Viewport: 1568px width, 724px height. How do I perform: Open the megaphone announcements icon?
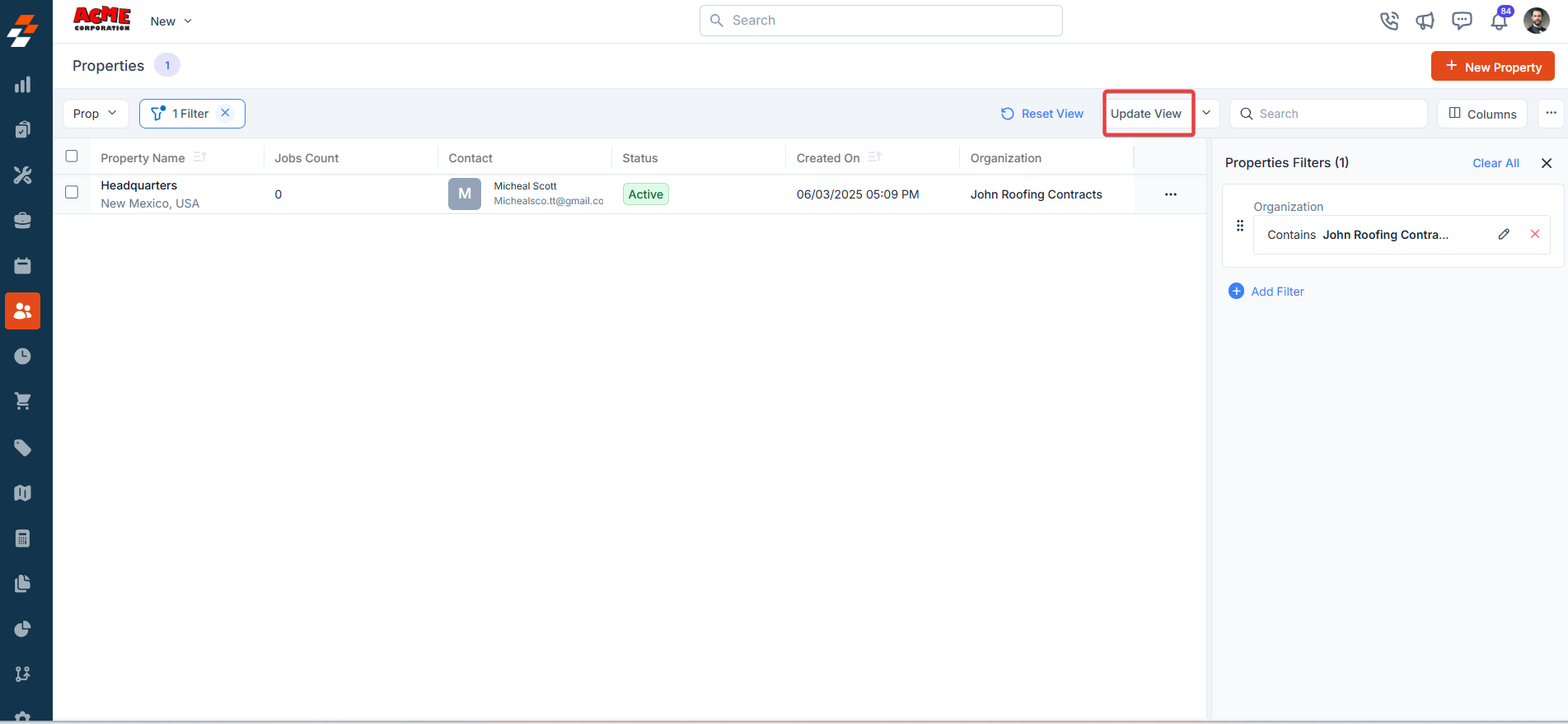pos(1425,21)
